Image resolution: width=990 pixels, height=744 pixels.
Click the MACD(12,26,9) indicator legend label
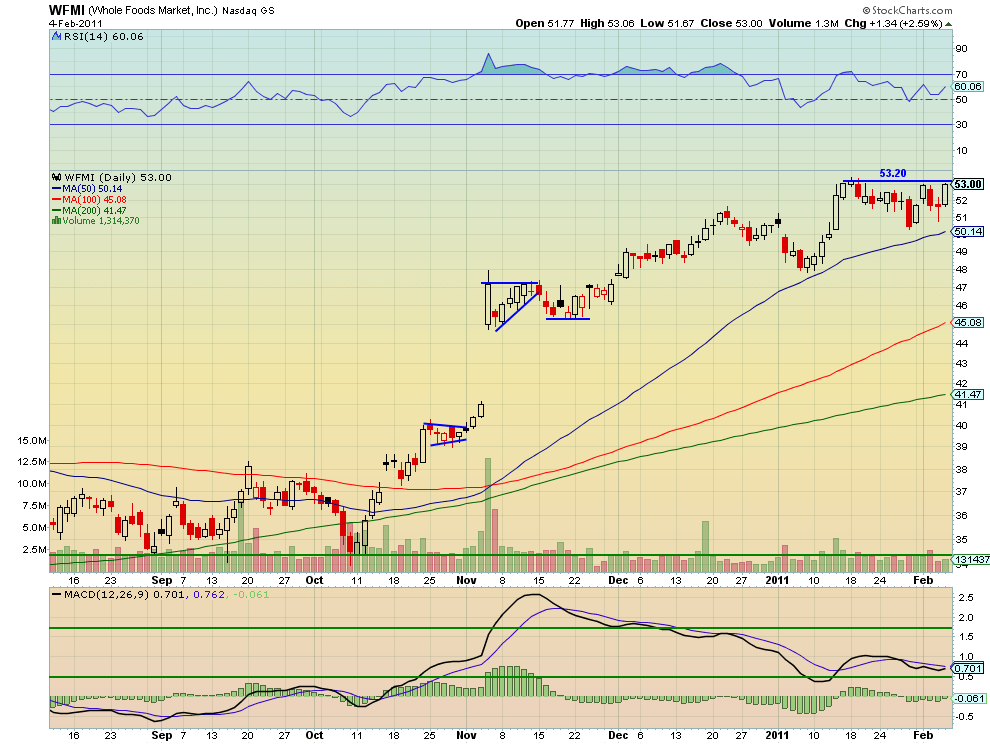(x=105, y=594)
